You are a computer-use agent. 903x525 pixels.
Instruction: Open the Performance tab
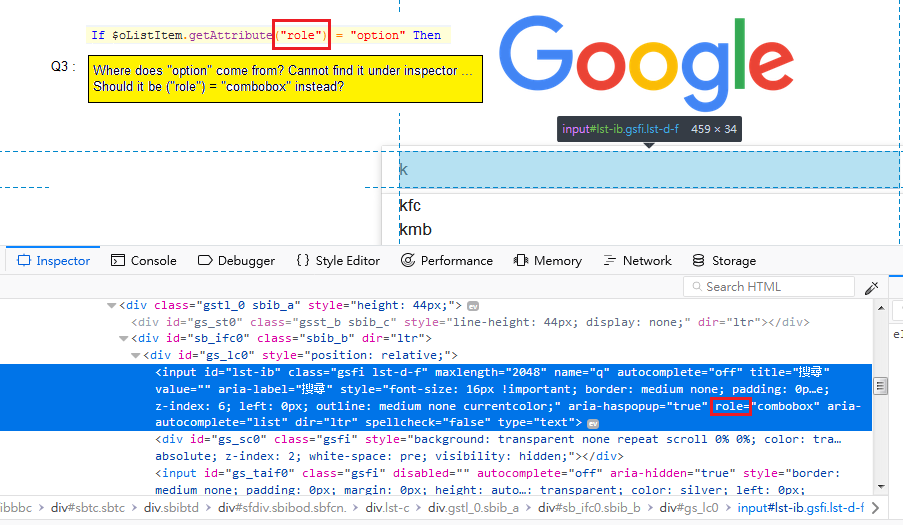pos(447,261)
